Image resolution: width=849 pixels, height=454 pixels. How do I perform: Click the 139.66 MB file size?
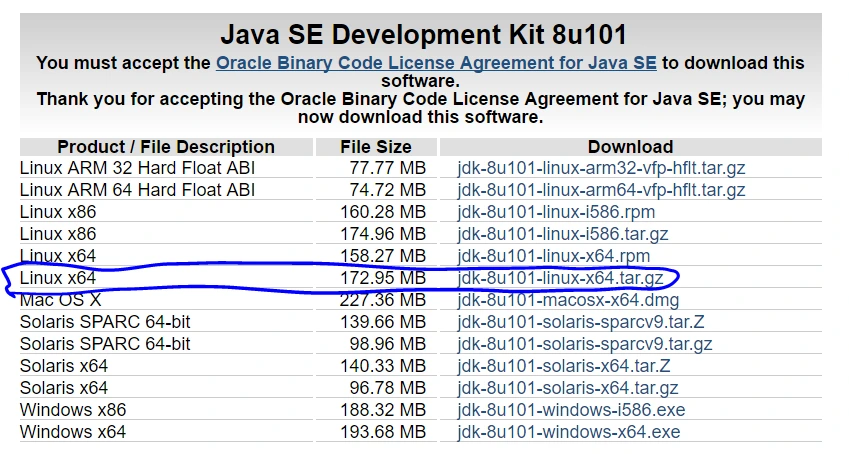pyautogui.click(x=383, y=322)
